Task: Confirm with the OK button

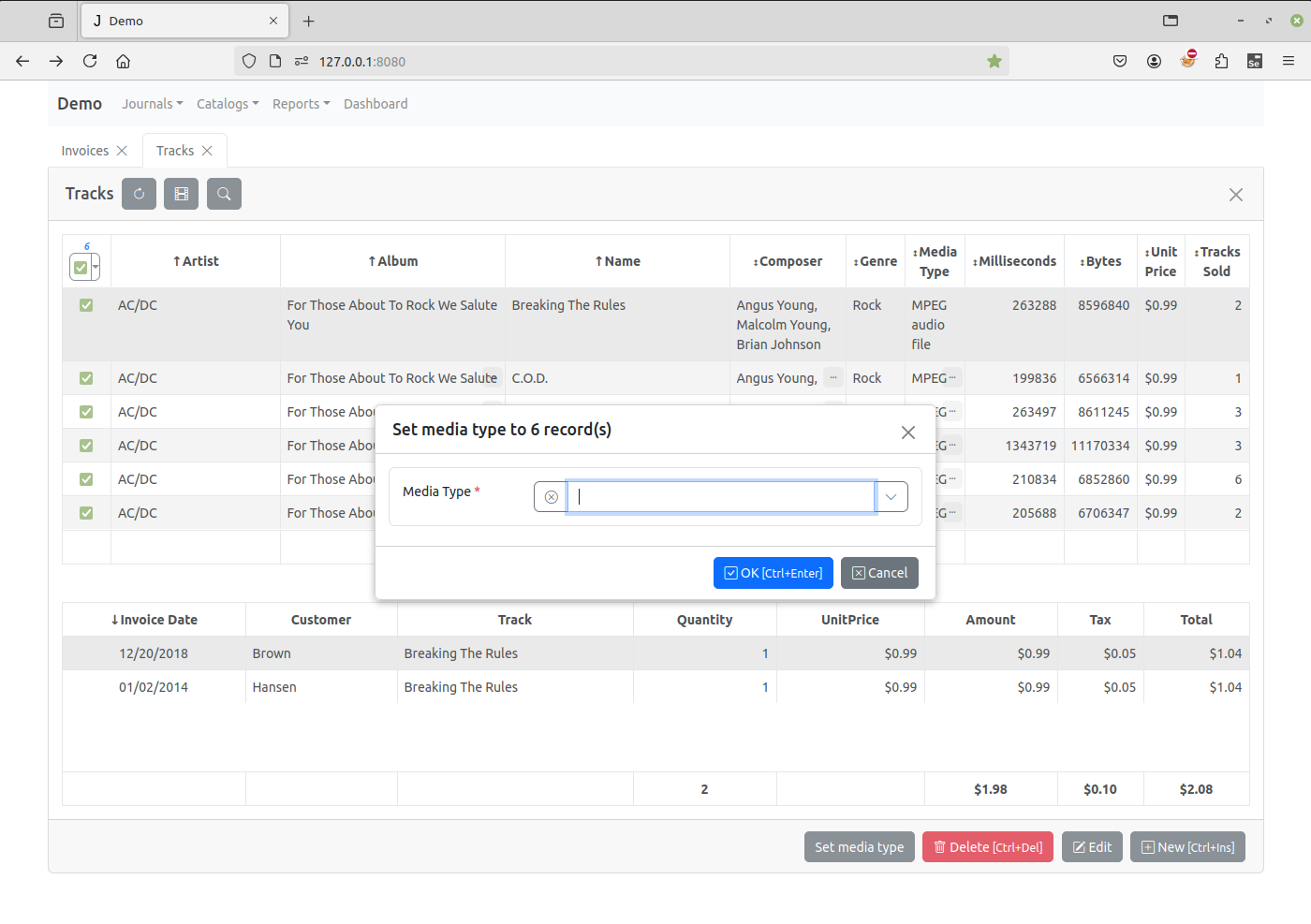Action: [773, 573]
